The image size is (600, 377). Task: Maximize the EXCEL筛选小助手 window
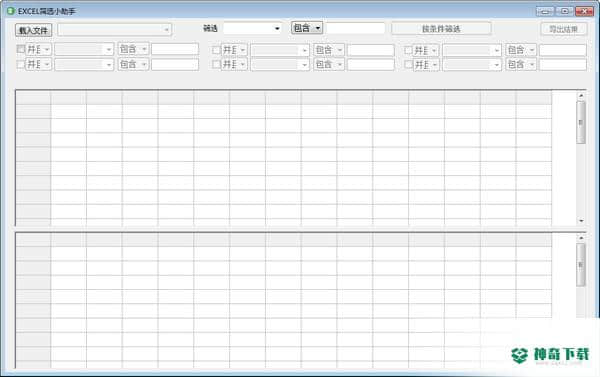click(x=564, y=11)
